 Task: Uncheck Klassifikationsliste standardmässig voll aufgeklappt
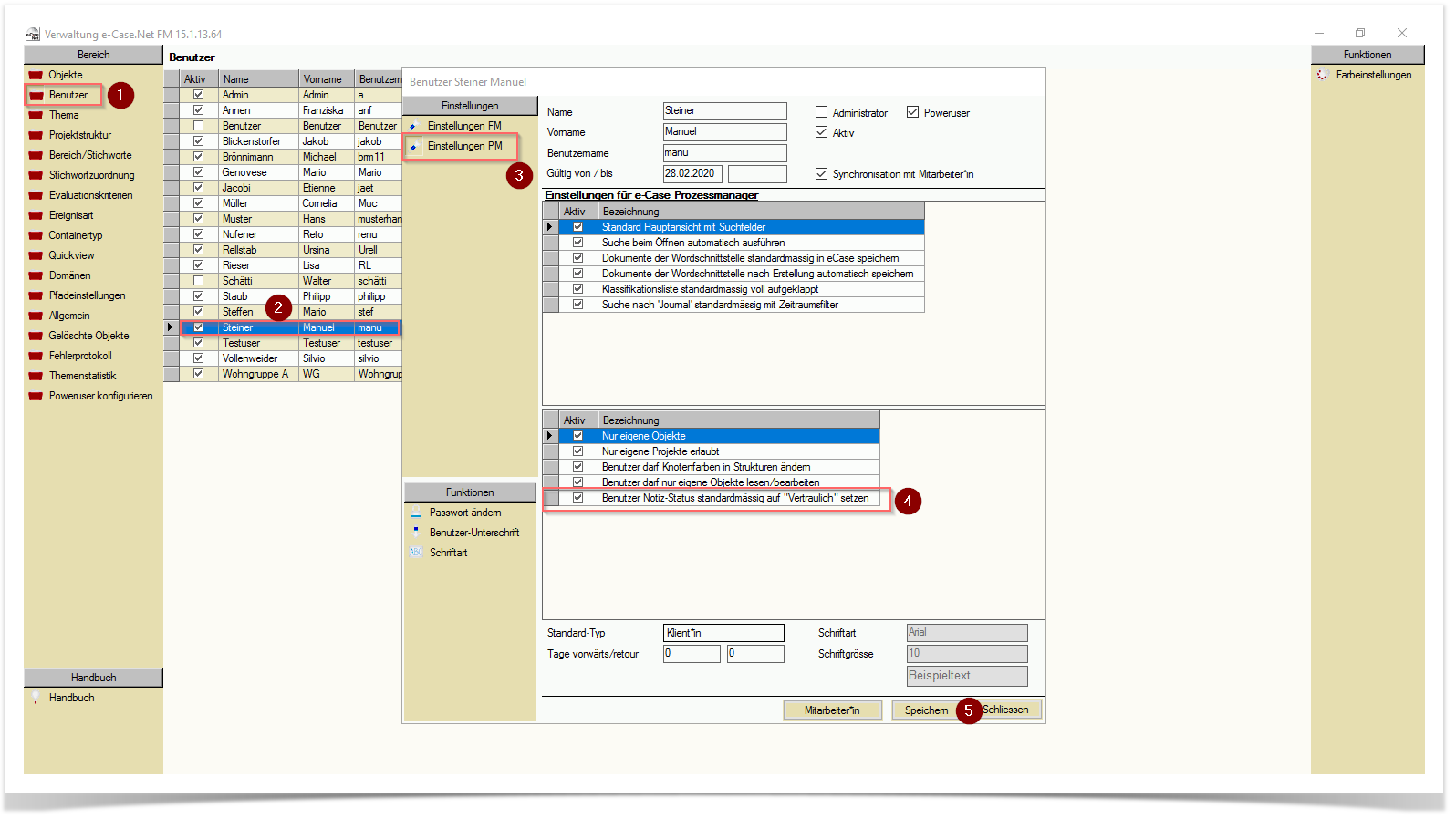577,289
